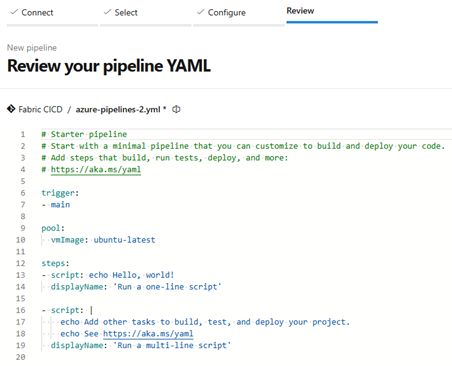The height and width of the screenshot is (366, 452).
Task: Click the rename file icon beside azure-pipelines-2.yml
Action: point(176,109)
